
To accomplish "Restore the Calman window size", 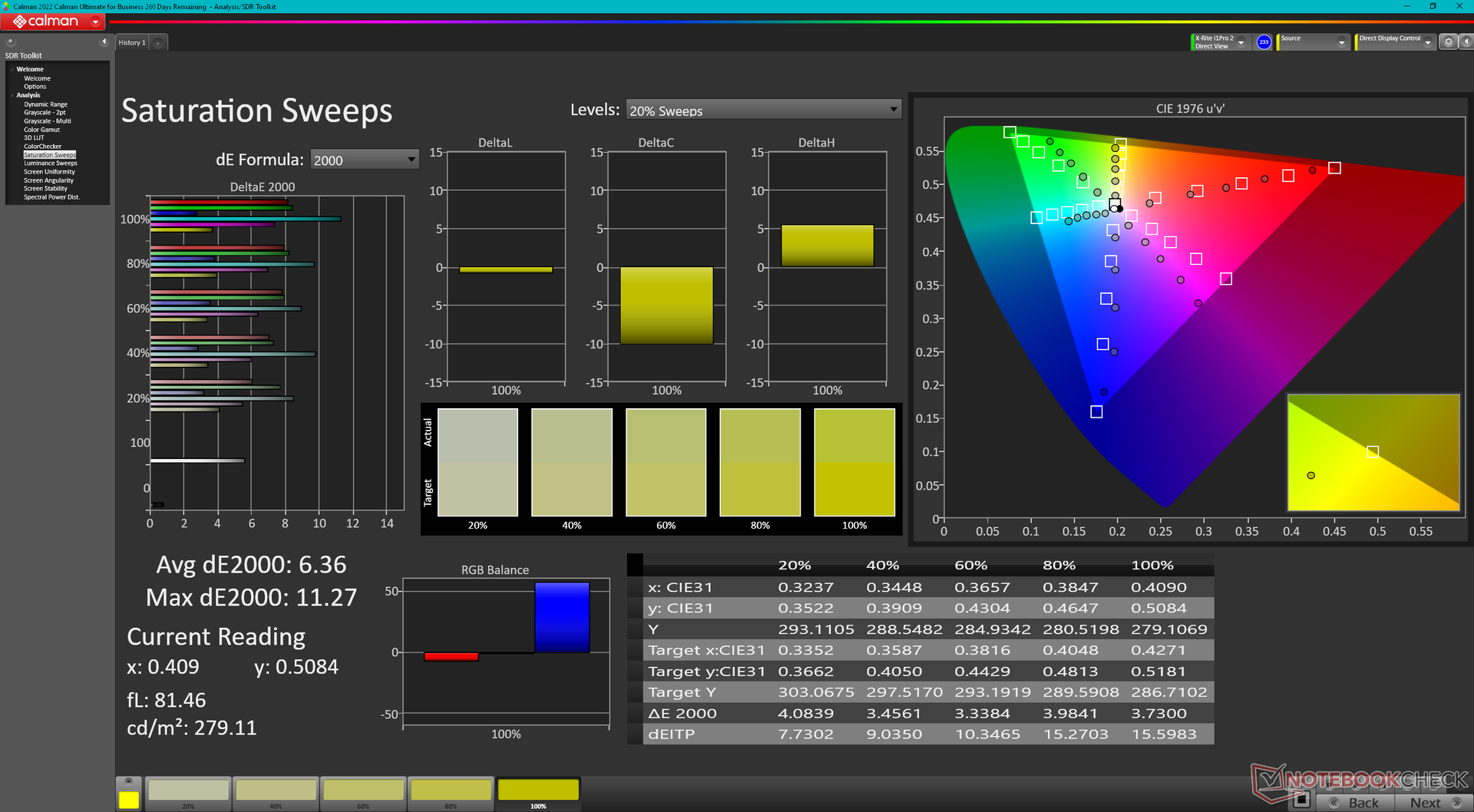I will [x=1433, y=6].
